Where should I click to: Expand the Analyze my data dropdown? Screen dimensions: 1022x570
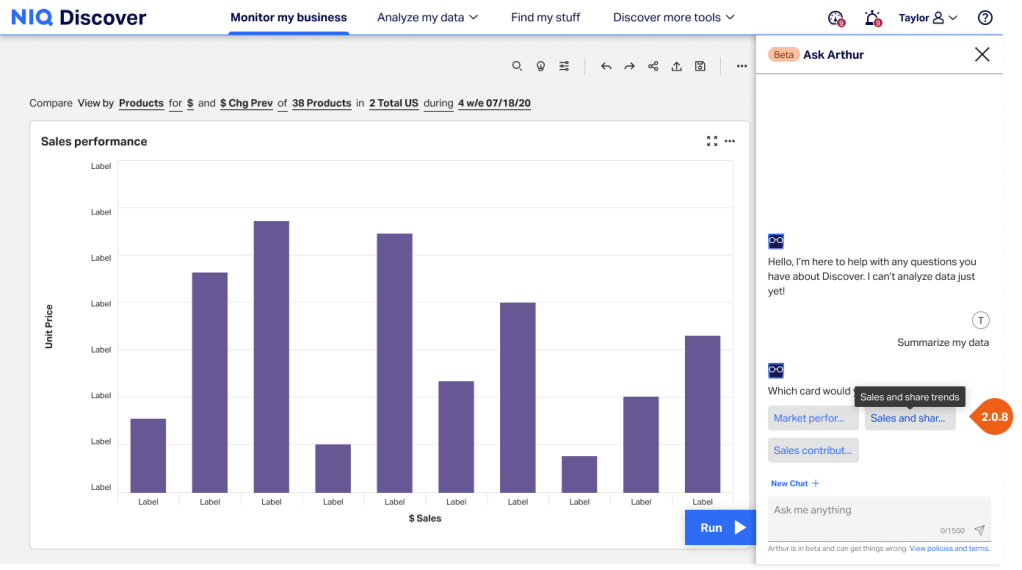click(427, 18)
